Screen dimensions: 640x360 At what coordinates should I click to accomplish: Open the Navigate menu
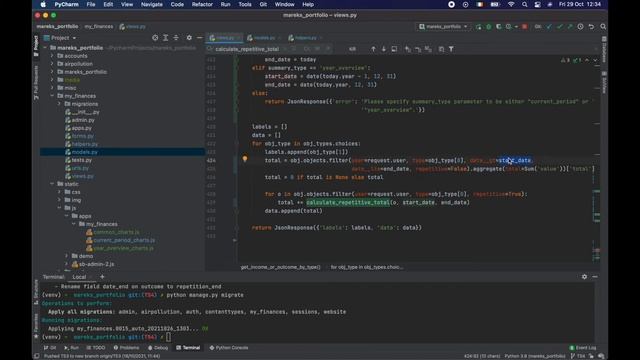point(151,4)
